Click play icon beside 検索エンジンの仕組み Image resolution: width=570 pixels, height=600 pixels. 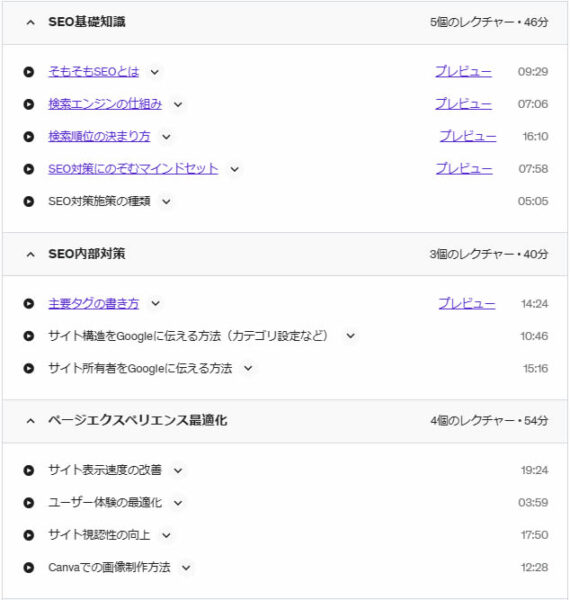coord(29,104)
